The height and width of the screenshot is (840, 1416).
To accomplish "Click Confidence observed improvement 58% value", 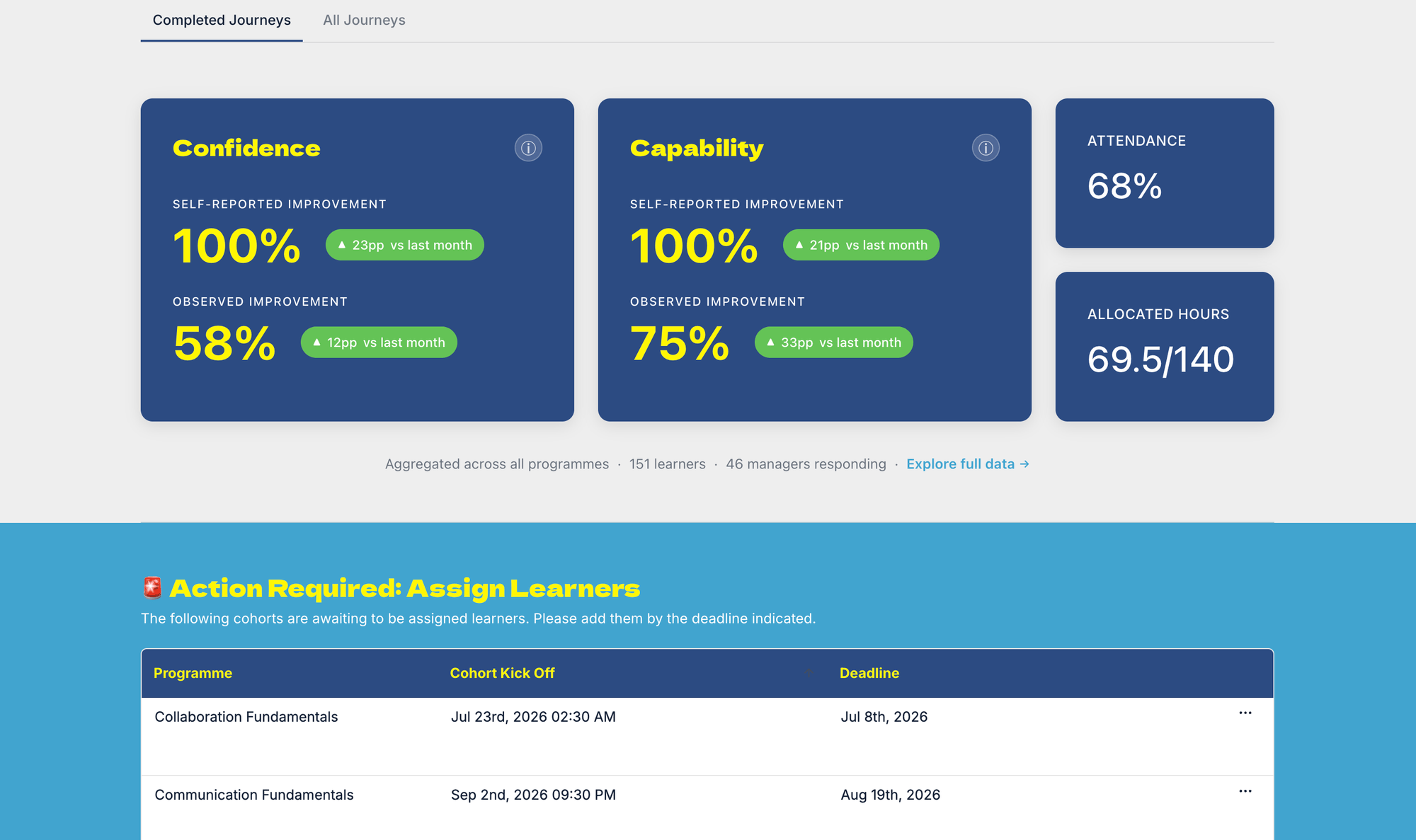I will [224, 343].
